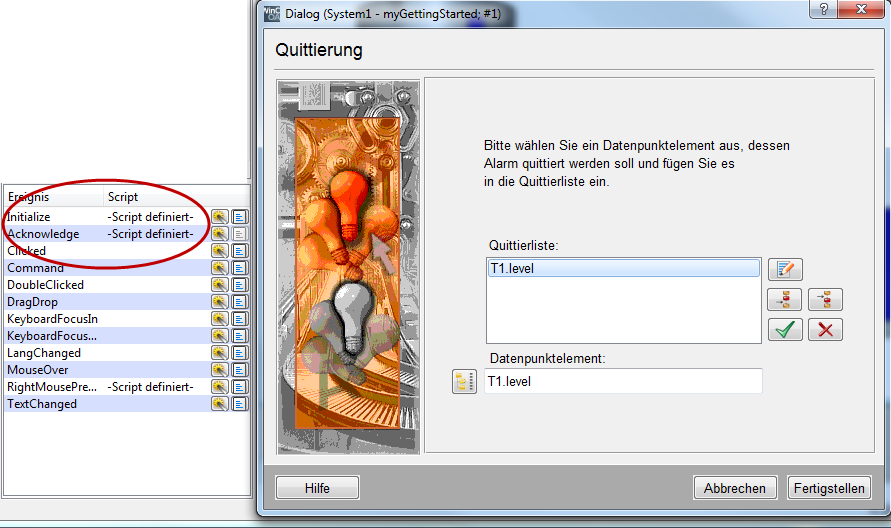Open the script editor icon in the MouseOver row
Screen dimensions: 891x528
240,371
